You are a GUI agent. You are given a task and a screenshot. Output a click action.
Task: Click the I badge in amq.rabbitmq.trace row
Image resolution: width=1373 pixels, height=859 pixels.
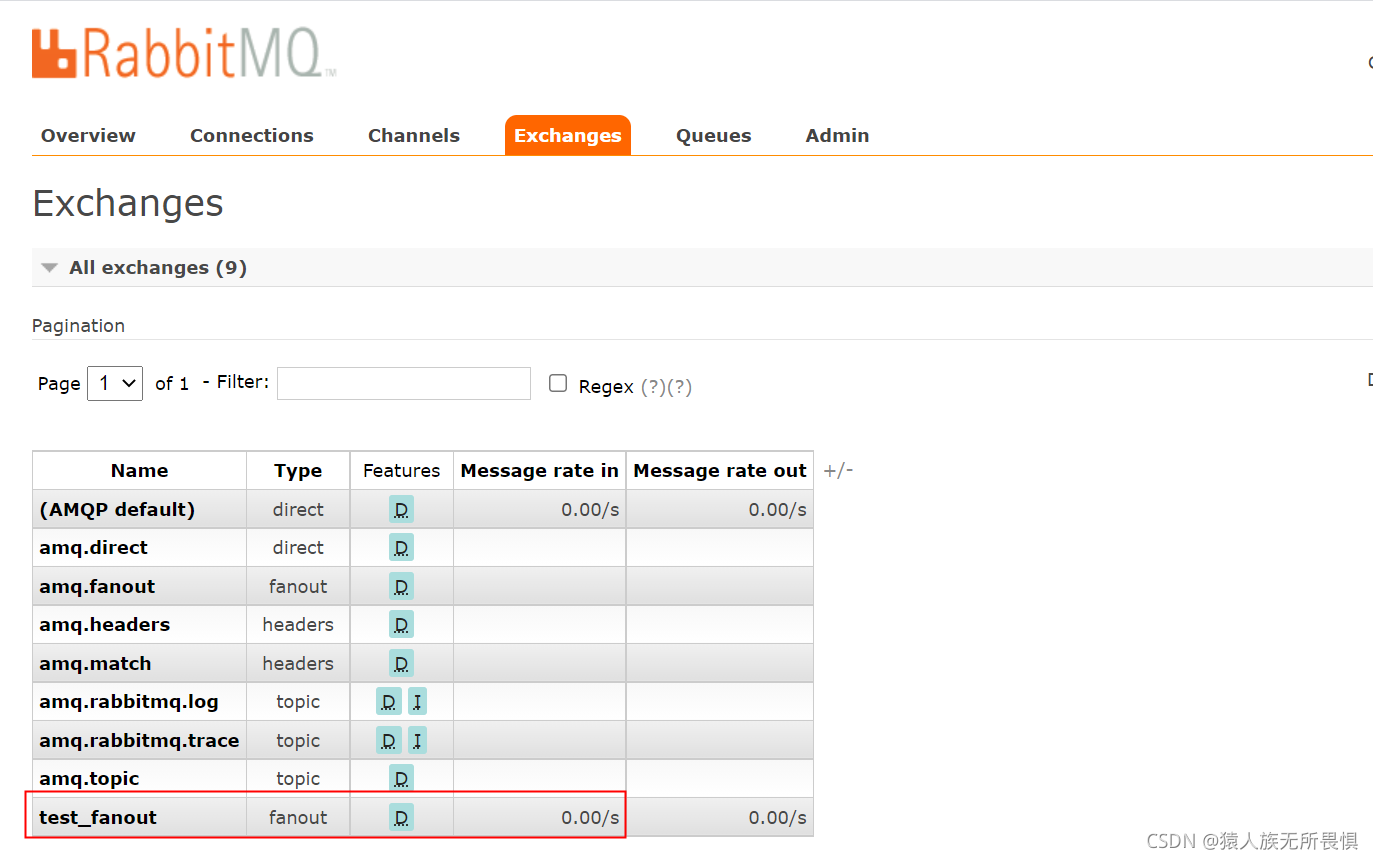point(417,740)
